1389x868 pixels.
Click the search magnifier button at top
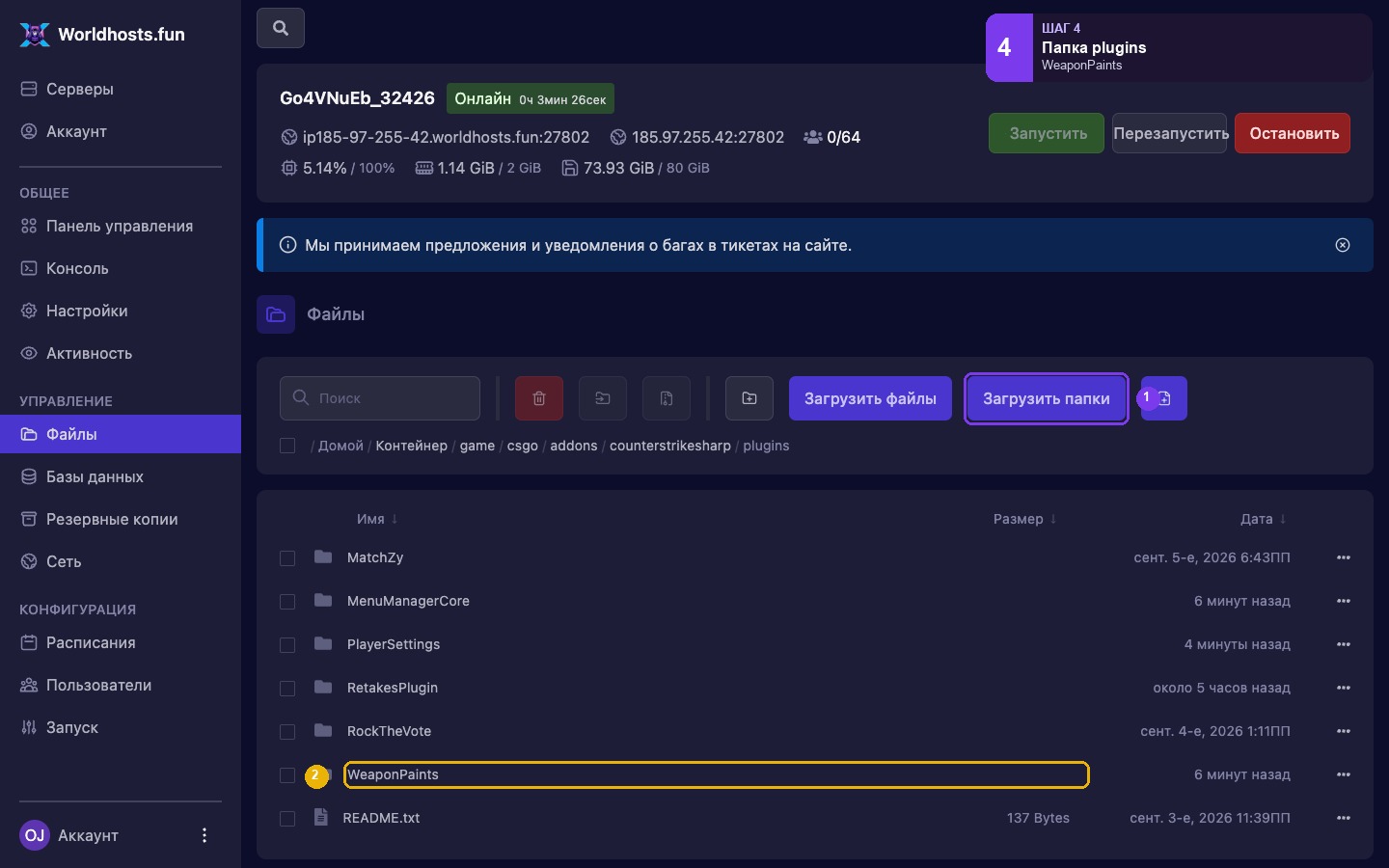tap(281, 28)
